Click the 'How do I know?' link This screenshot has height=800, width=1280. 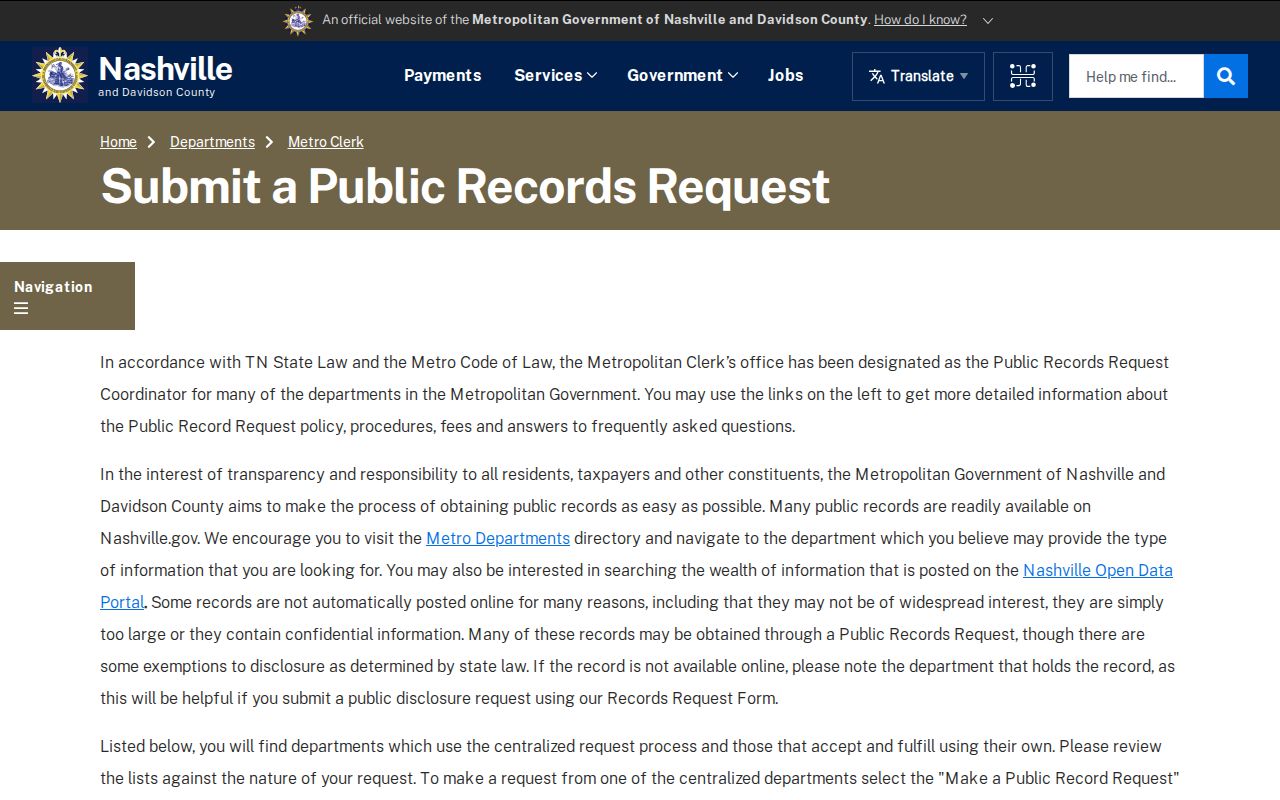(x=920, y=20)
